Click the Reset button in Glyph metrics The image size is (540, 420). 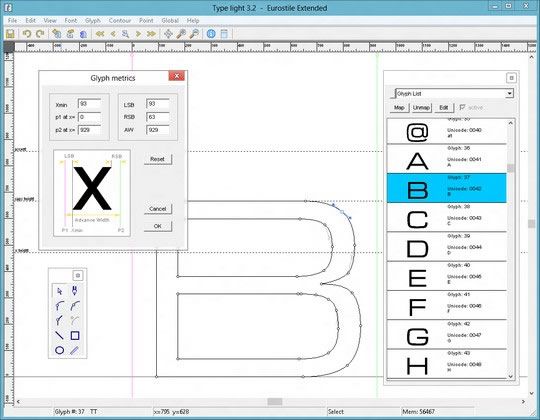(x=158, y=159)
